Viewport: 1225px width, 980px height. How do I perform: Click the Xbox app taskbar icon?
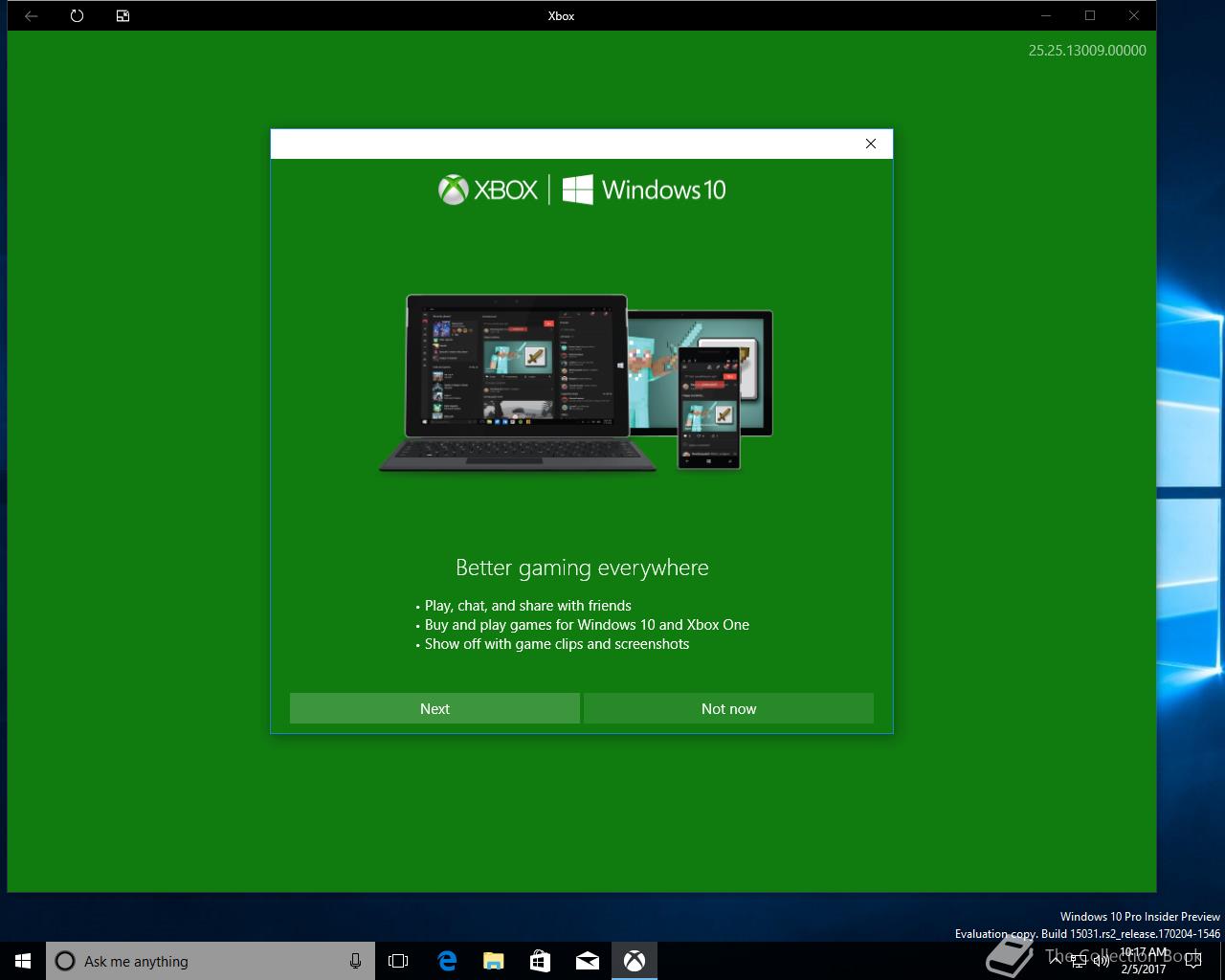[x=634, y=961]
